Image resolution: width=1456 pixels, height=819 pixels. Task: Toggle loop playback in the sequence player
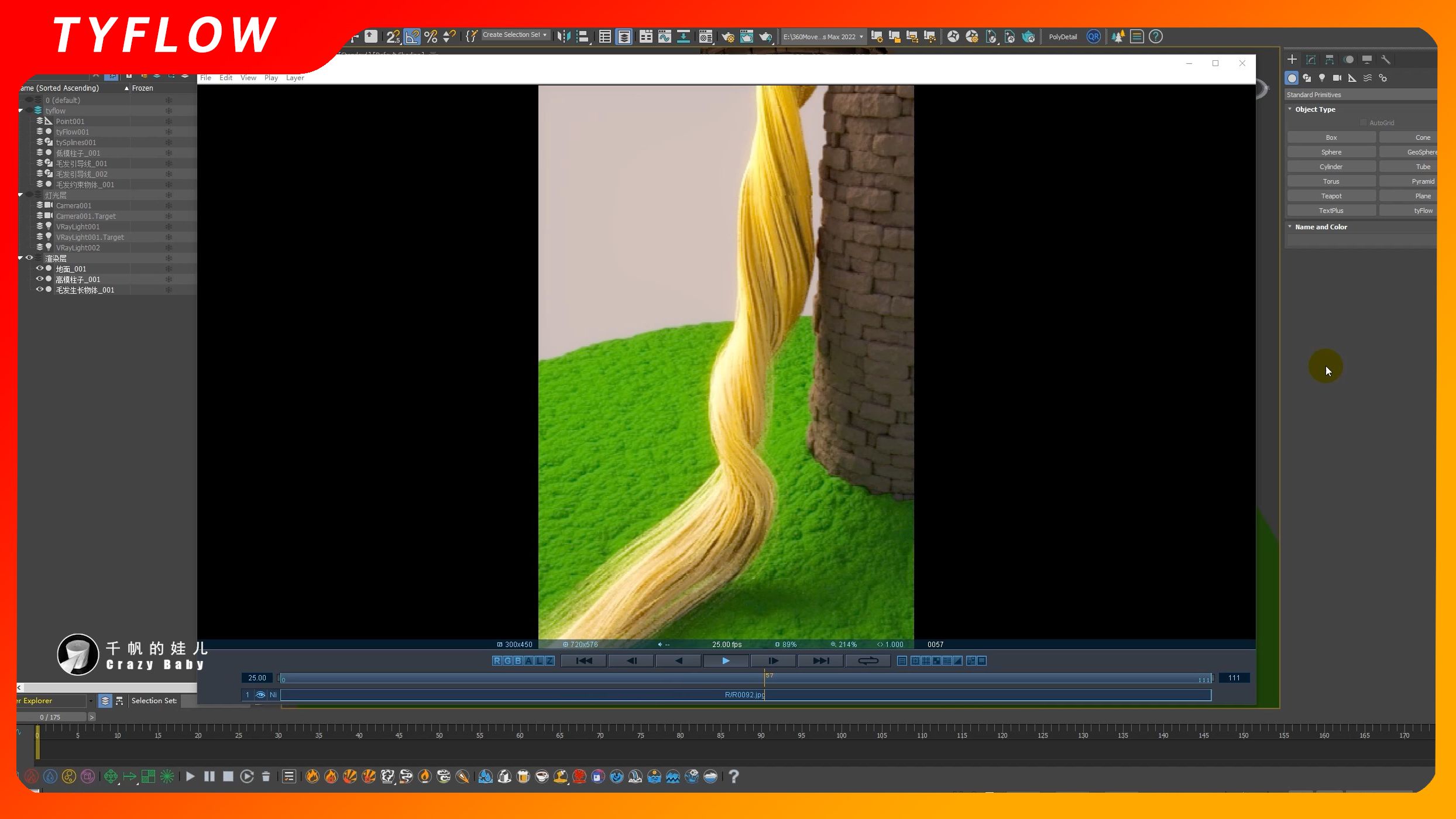(x=868, y=660)
